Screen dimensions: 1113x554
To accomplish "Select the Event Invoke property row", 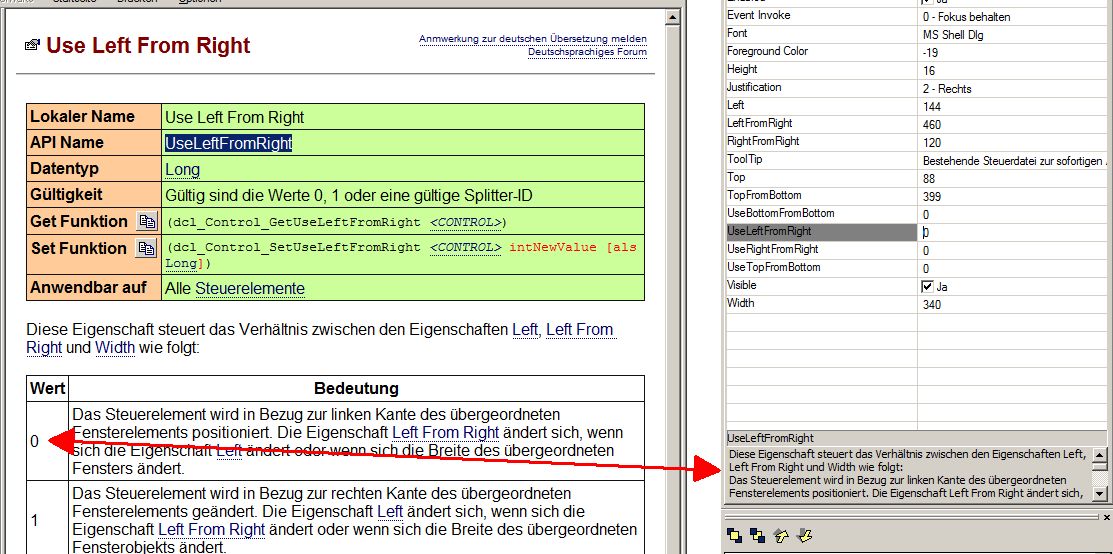I will pyautogui.click(x=916, y=16).
